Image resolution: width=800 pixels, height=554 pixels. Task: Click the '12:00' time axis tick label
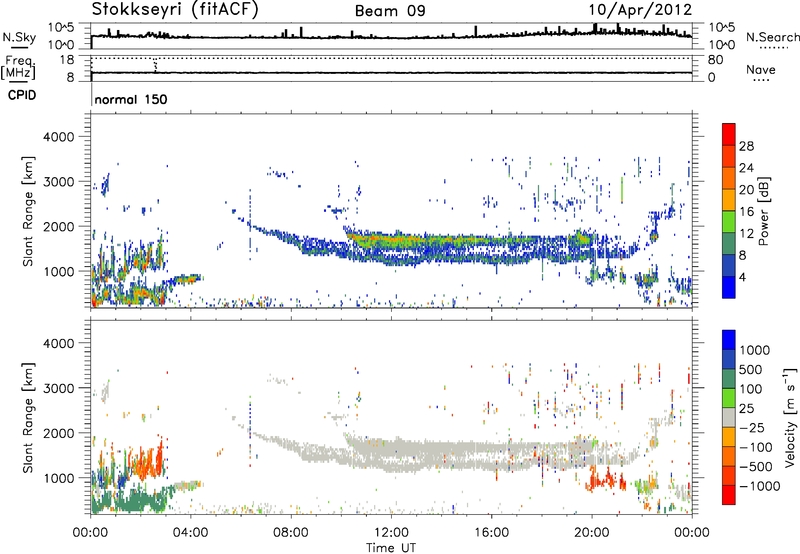(x=391, y=533)
